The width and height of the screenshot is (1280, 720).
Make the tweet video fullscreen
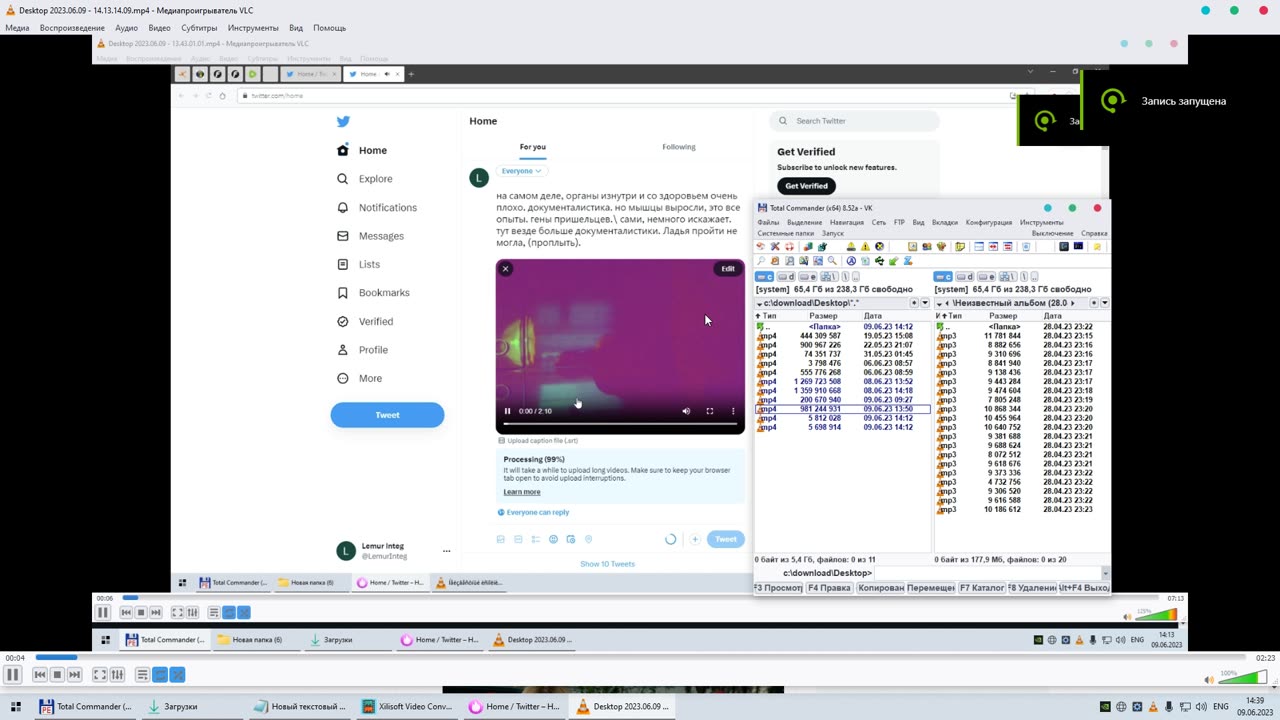(710, 411)
